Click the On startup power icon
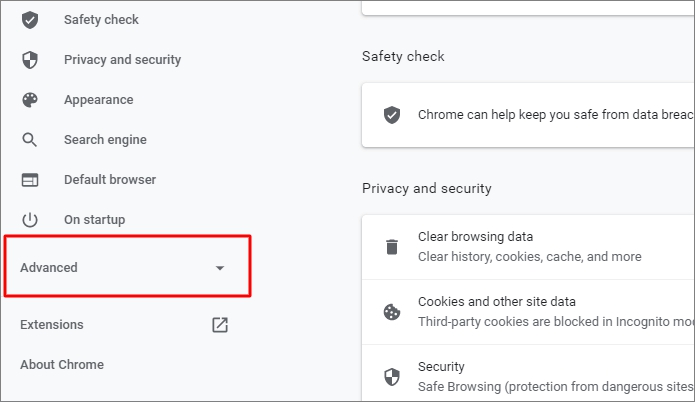 30,220
